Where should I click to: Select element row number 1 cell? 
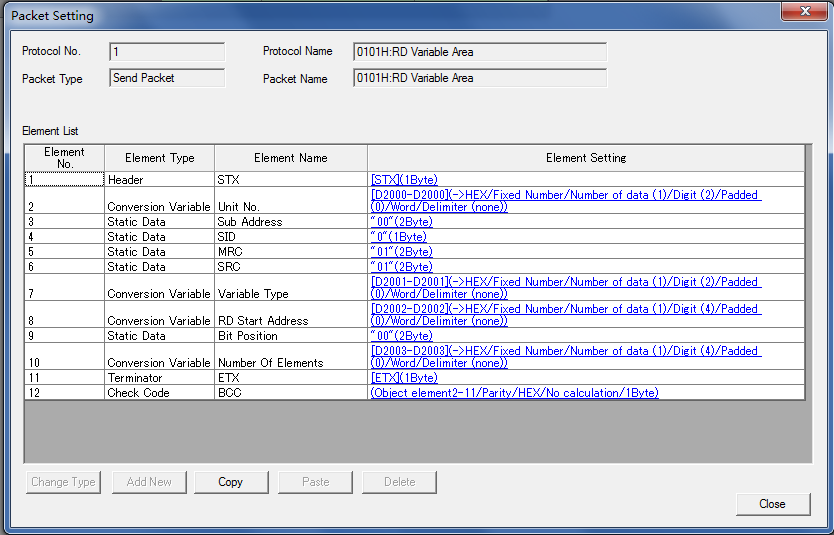(x=64, y=180)
